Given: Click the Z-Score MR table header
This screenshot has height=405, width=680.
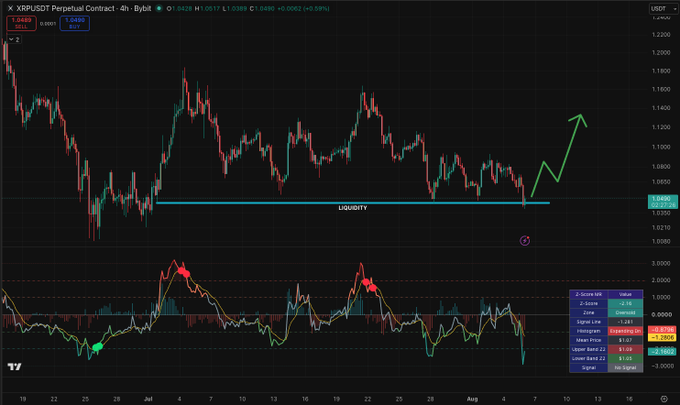Looking at the screenshot, I should 588,294.
